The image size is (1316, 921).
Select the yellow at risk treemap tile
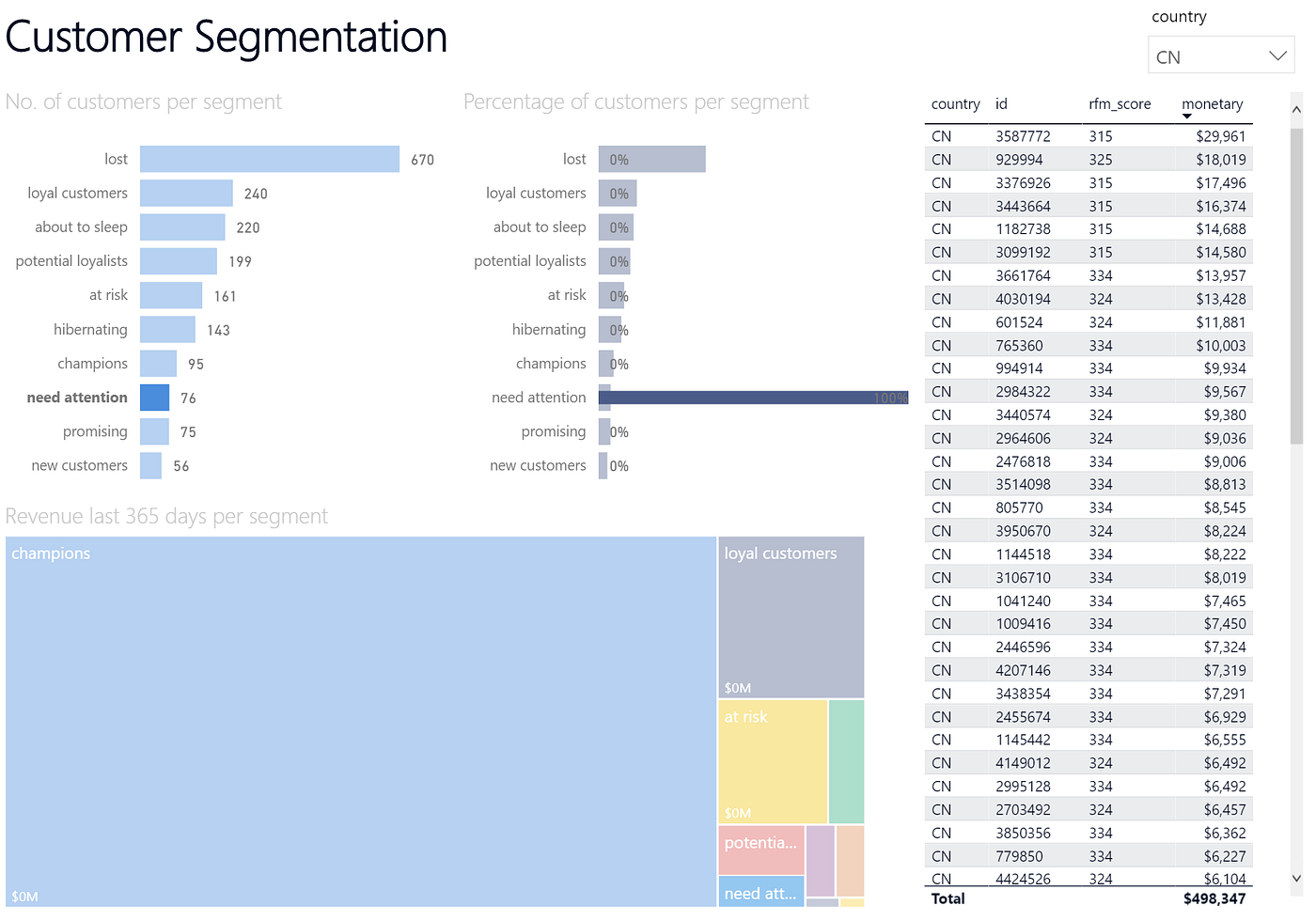(x=771, y=761)
